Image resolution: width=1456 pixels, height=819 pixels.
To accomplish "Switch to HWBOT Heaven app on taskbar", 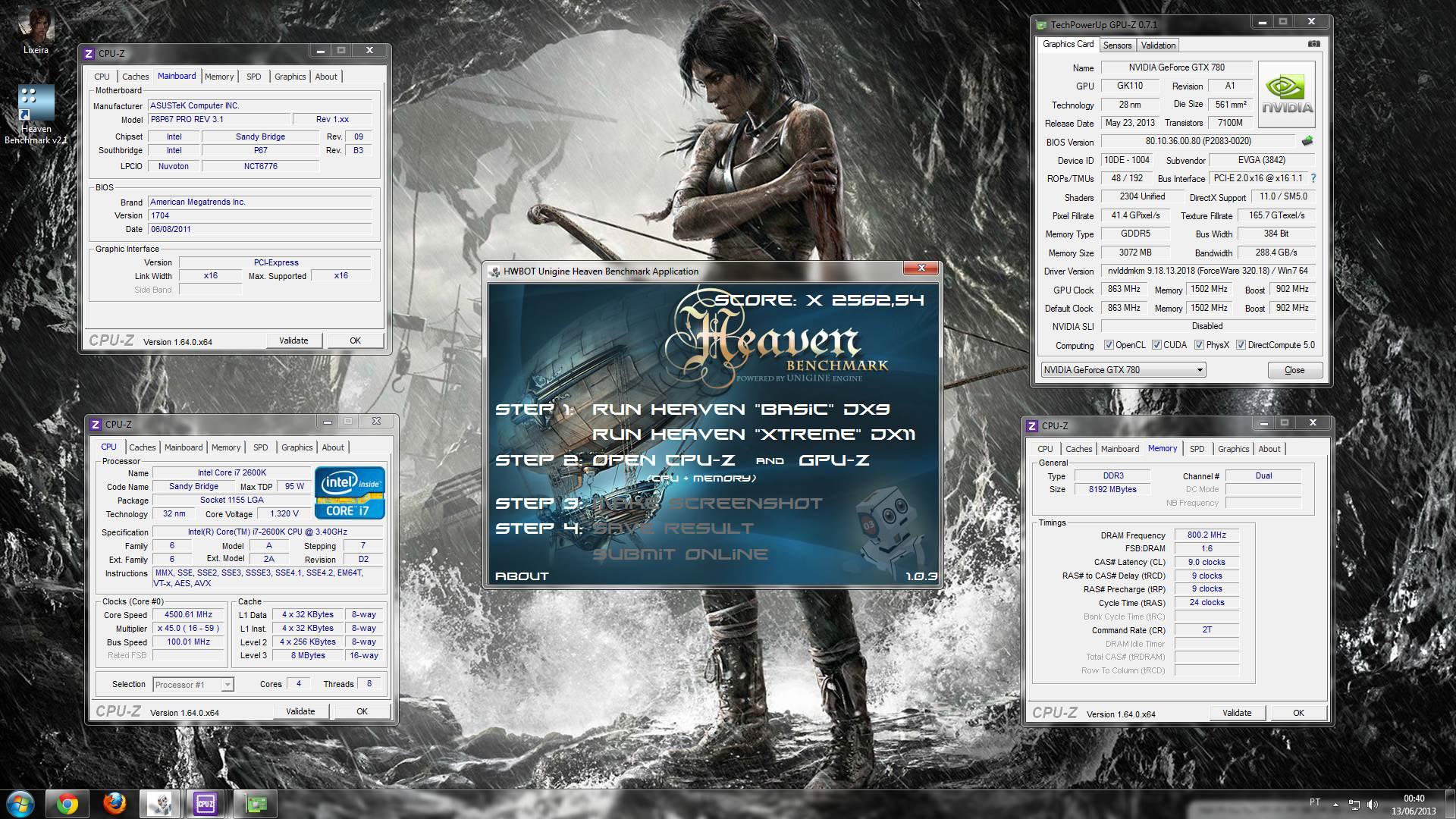I will click(x=161, y=804).
